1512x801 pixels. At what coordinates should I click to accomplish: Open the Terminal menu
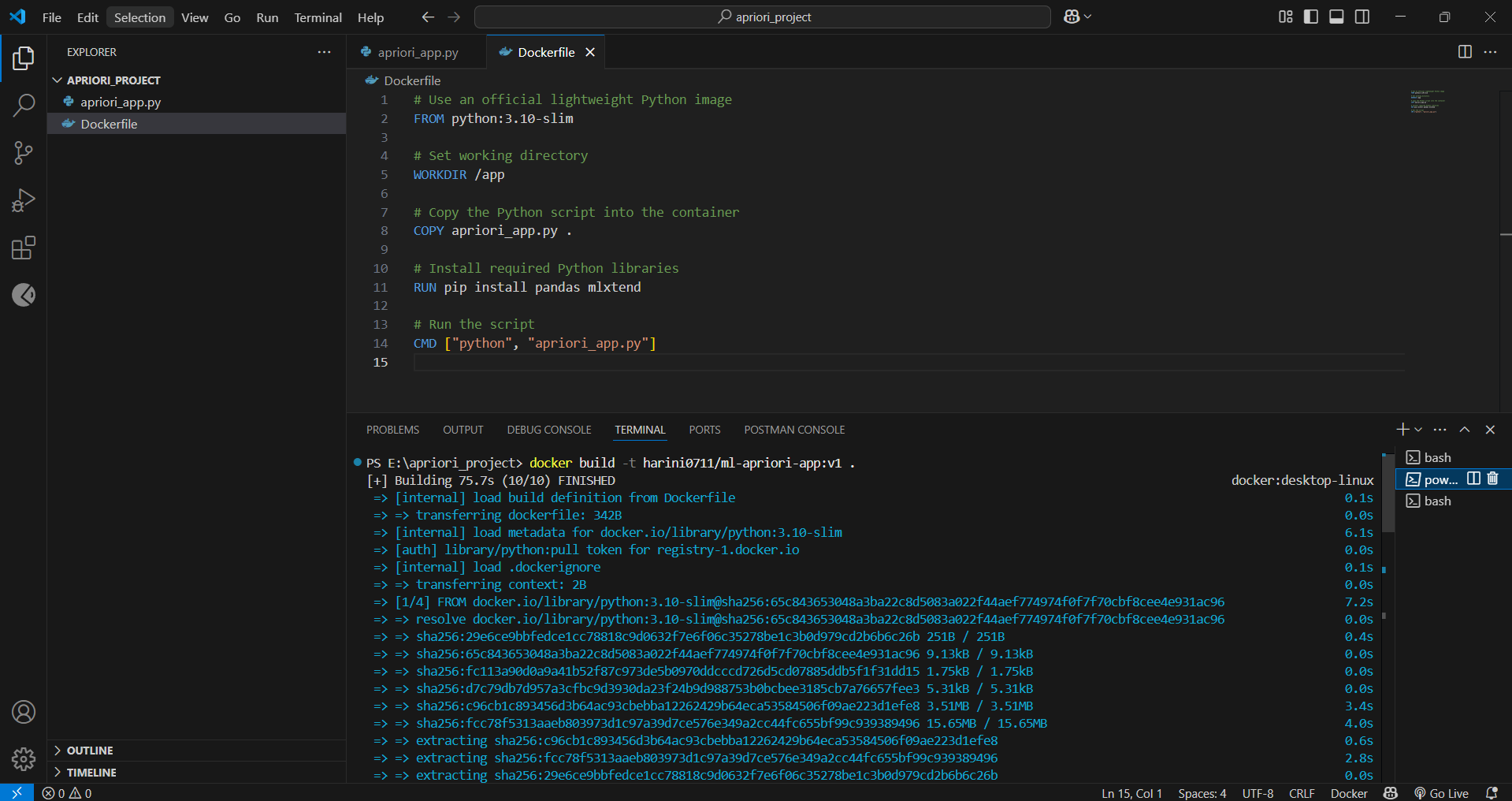tap(318, 17)
